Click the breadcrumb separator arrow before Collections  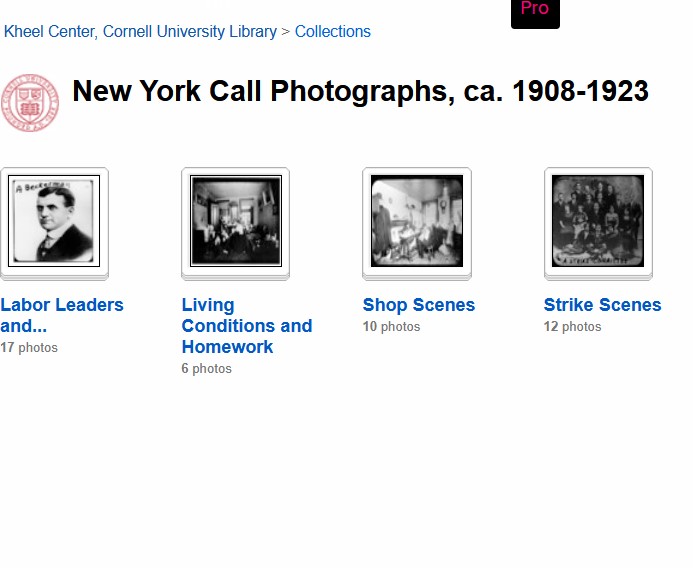click(x=286, y=32)
